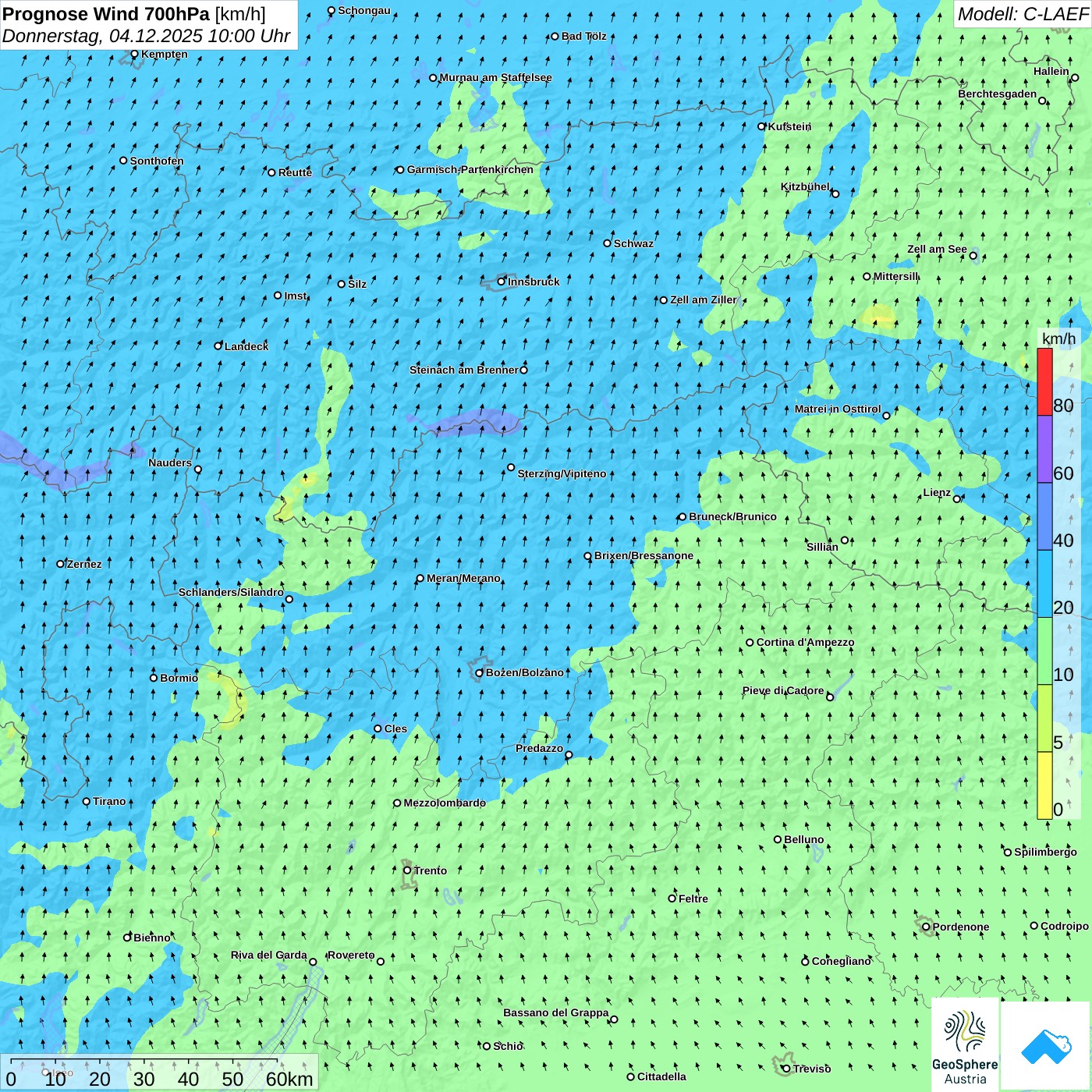Click the 'Bad Tölz' label
The image size is (1092, 1092).
click(x=584, y=36)
